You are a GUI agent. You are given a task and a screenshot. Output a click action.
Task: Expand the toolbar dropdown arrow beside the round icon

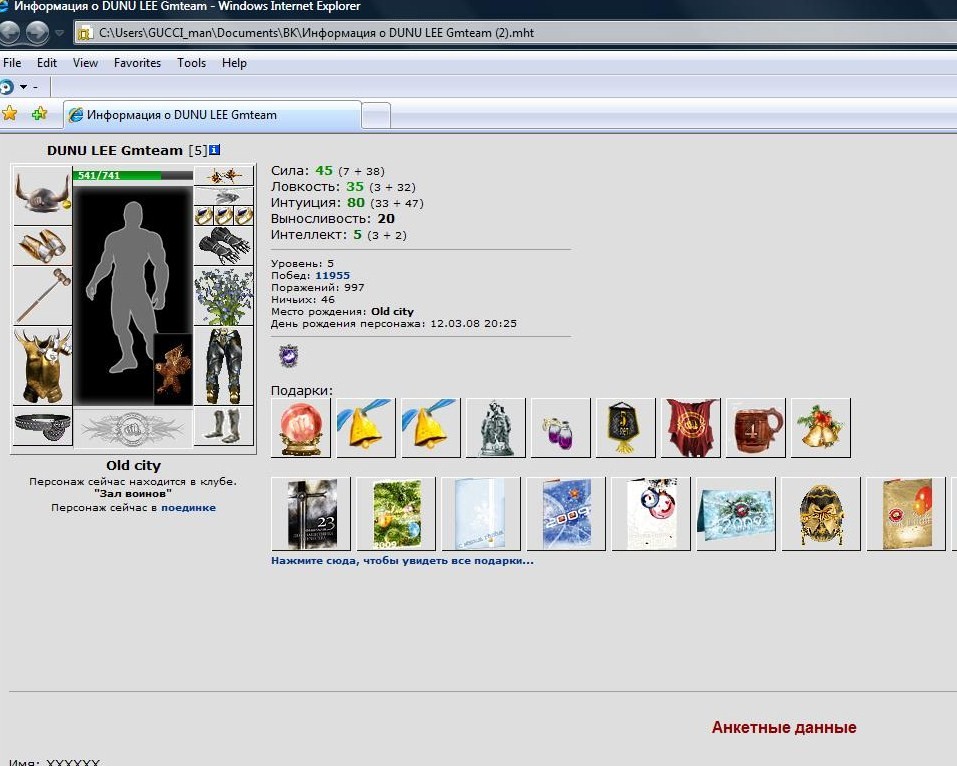(23, 87)
